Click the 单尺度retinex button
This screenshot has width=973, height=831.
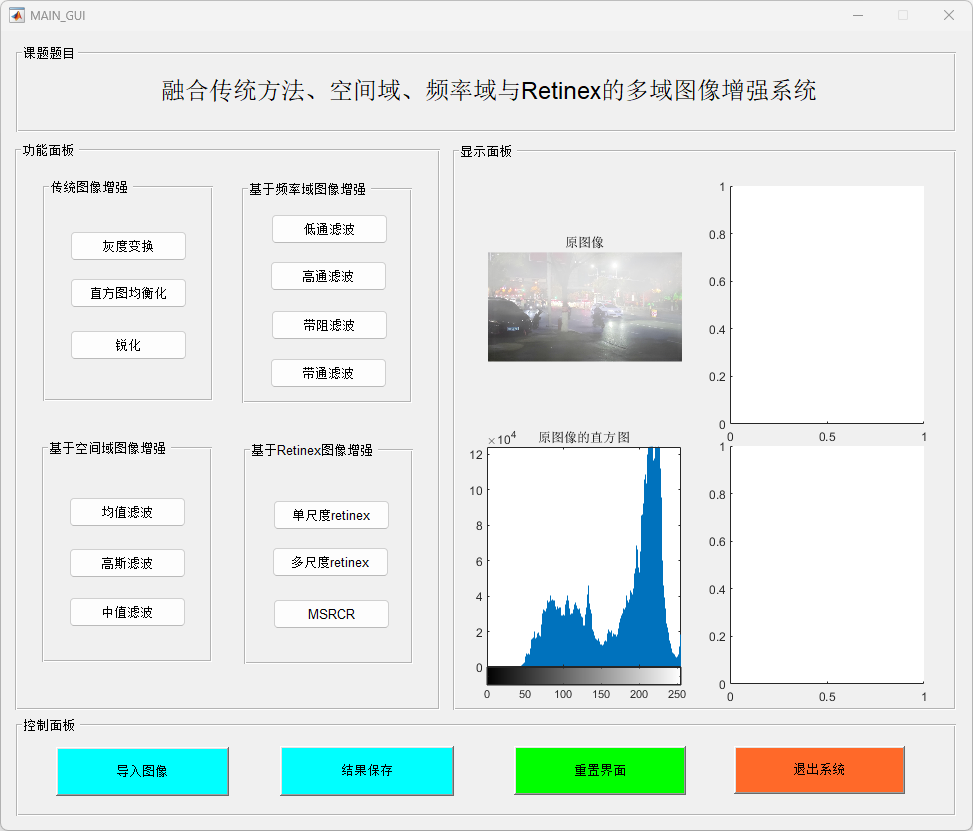(x=331, y=515)
